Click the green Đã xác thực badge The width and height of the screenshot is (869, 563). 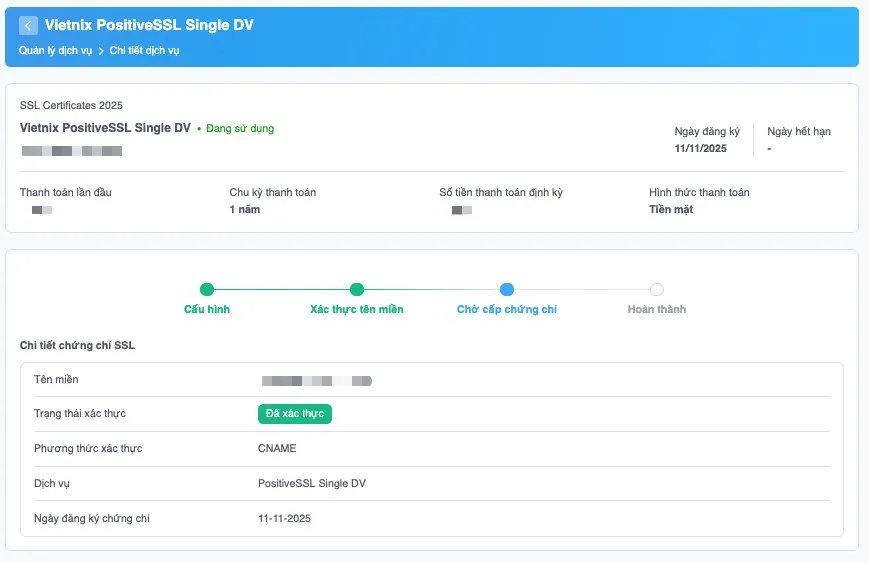[x=294, y=414]
